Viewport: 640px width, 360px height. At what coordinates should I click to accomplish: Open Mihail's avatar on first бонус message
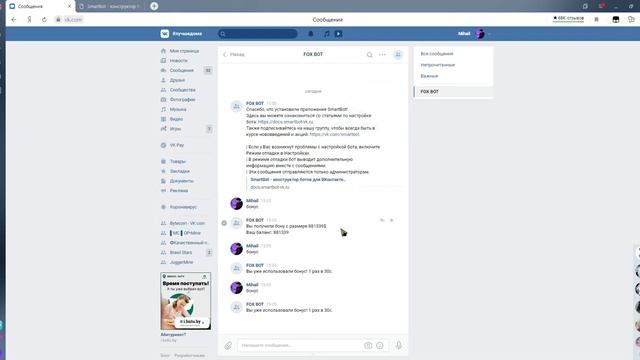[x=236, y=203]
